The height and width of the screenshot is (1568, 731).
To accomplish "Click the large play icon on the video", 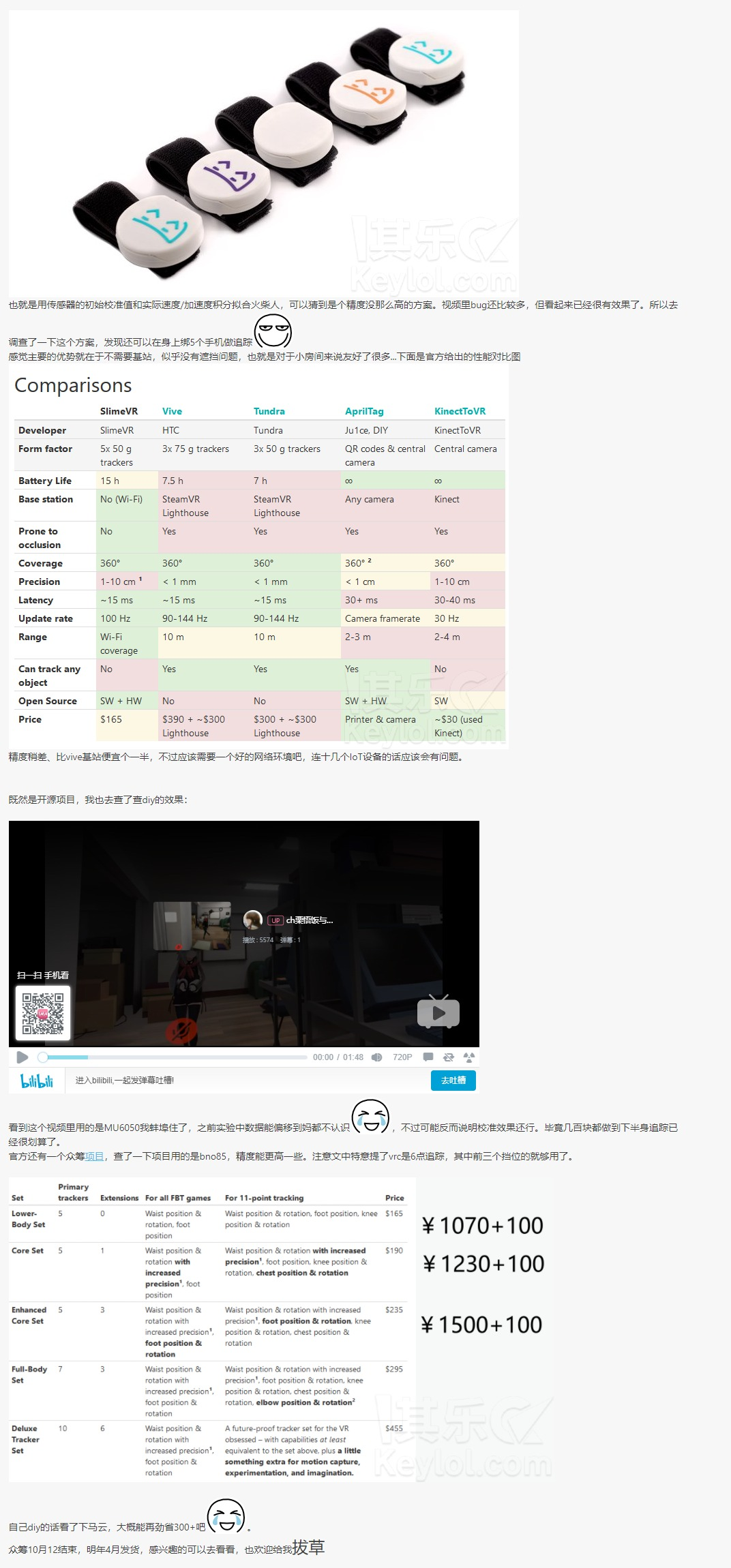I will click(438, 1012).
